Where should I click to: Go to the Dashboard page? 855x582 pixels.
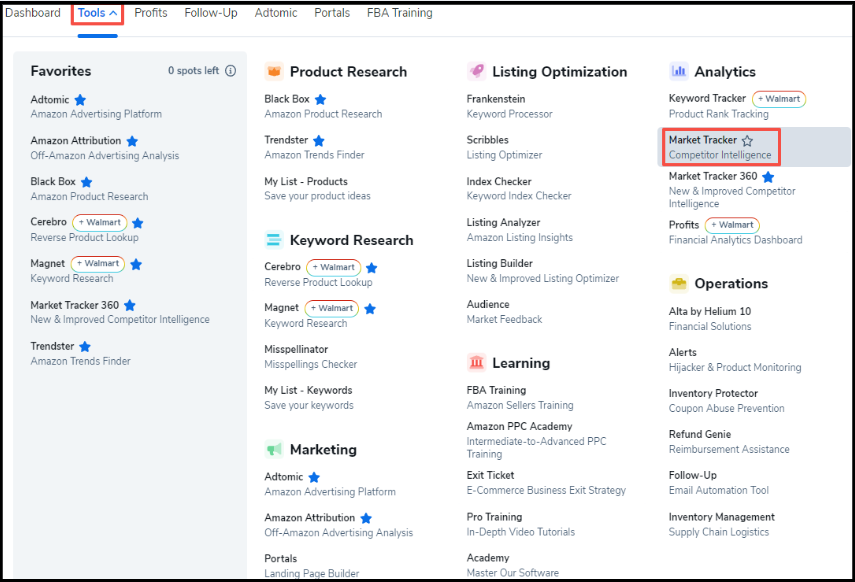[x=33, y=13]
